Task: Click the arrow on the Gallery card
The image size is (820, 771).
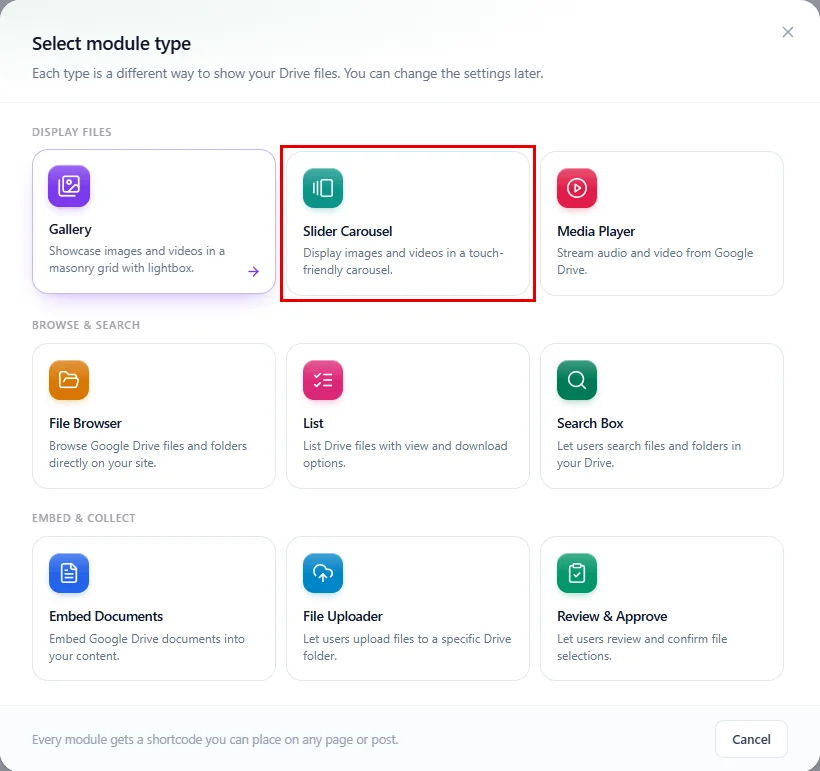Action: (x=254, y=271)
